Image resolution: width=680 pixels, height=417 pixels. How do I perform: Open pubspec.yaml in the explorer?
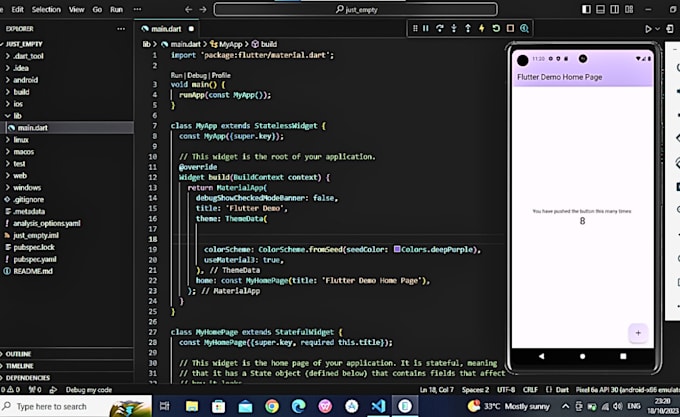click(x=34, y=259)
